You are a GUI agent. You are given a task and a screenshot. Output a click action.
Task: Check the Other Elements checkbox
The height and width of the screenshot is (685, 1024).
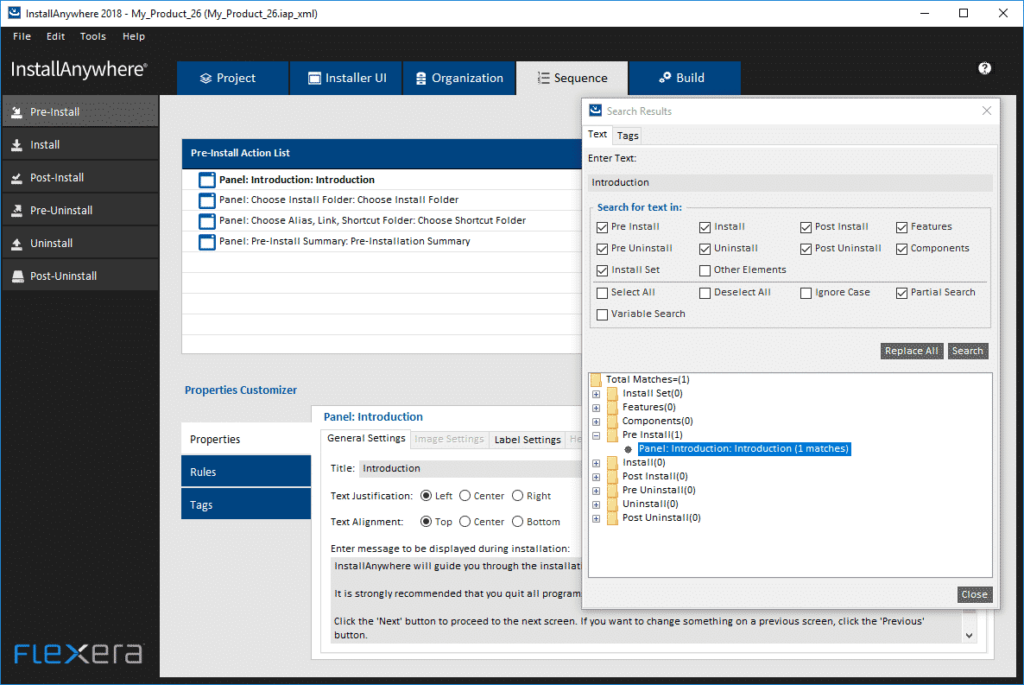tap(705, 270)
